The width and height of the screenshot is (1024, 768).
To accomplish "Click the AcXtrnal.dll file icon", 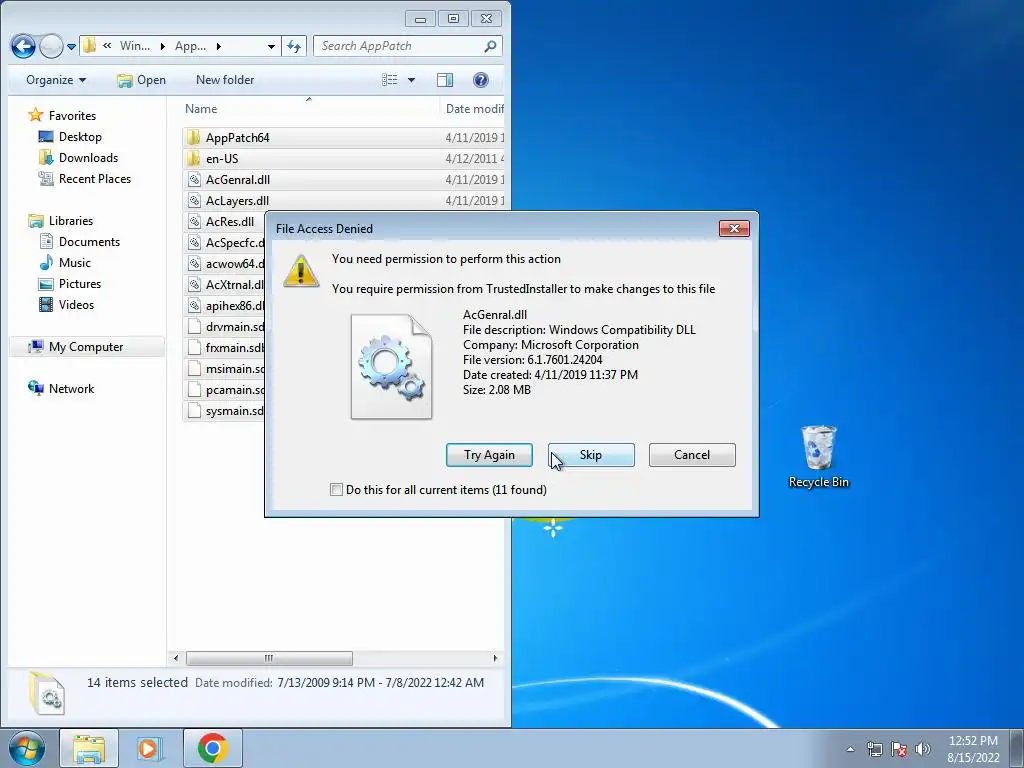I will [x=194, y=284].
